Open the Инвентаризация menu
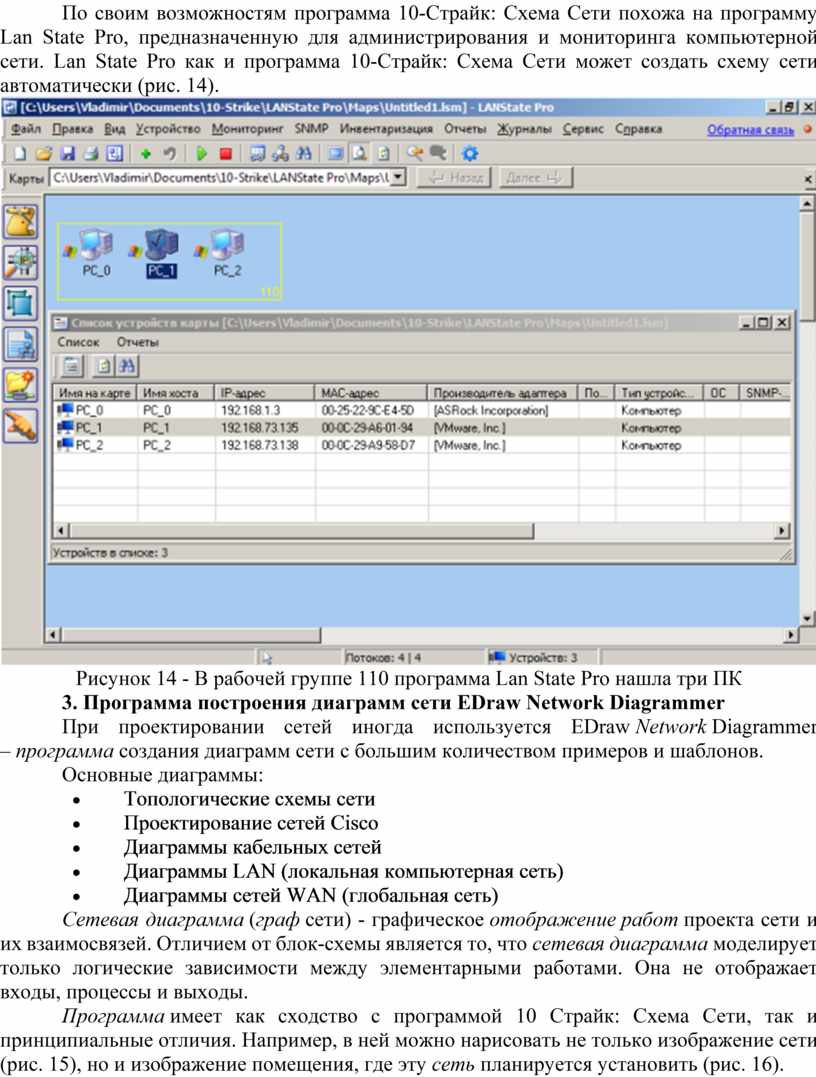Viewport: 816px width, 1077px height. [386, 129]
